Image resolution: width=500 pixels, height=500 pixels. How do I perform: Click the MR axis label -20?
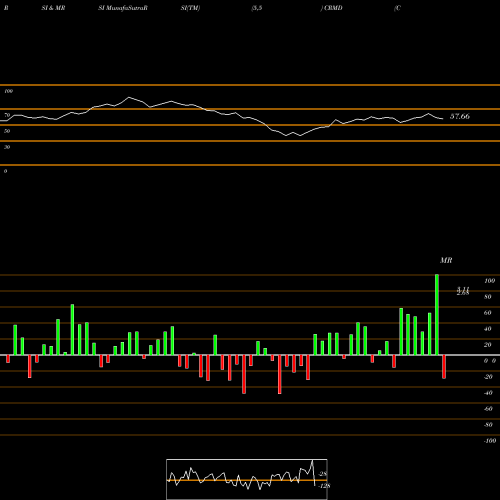coord(488,377)
